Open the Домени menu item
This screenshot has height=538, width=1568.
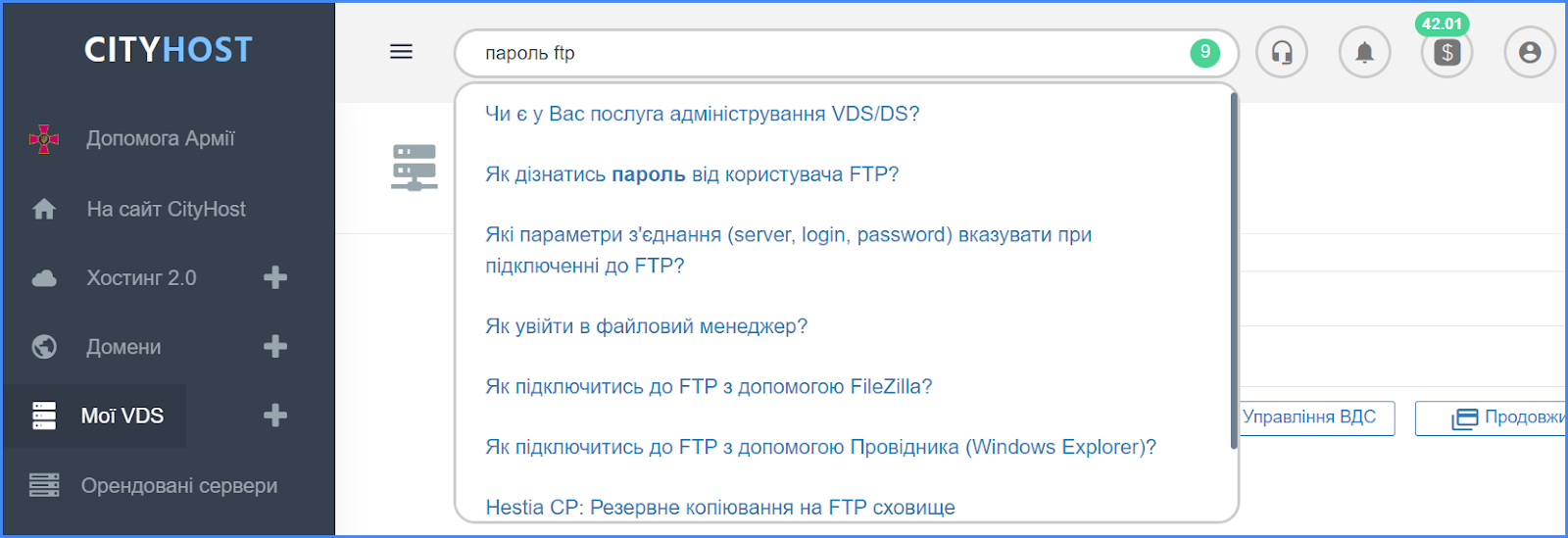pyautogui.click(x=123, y=347)
